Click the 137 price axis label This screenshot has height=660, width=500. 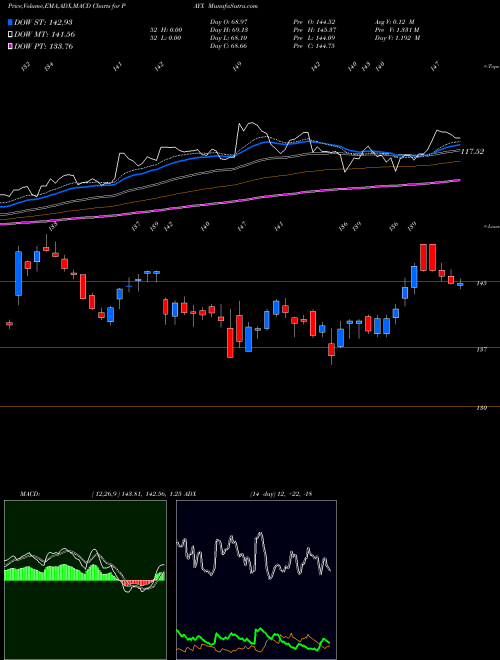(x=481, y=349)
